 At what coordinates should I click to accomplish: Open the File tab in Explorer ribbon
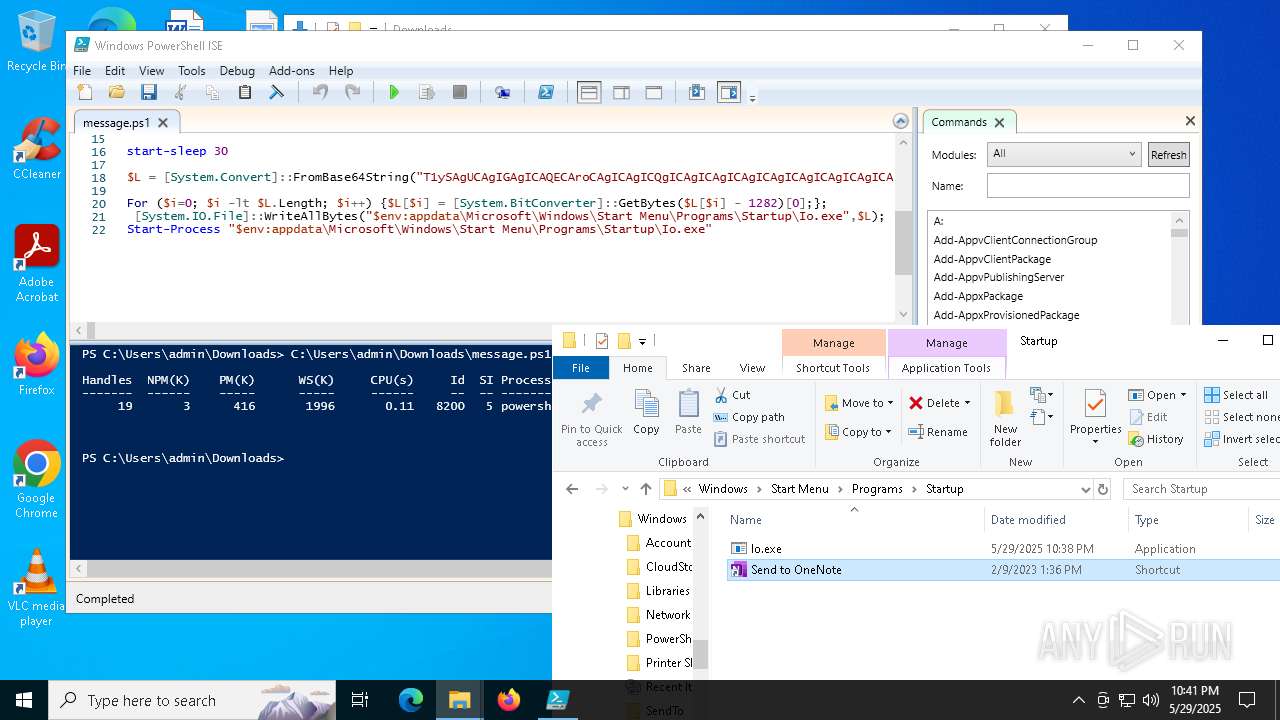(x=581, y=368)
